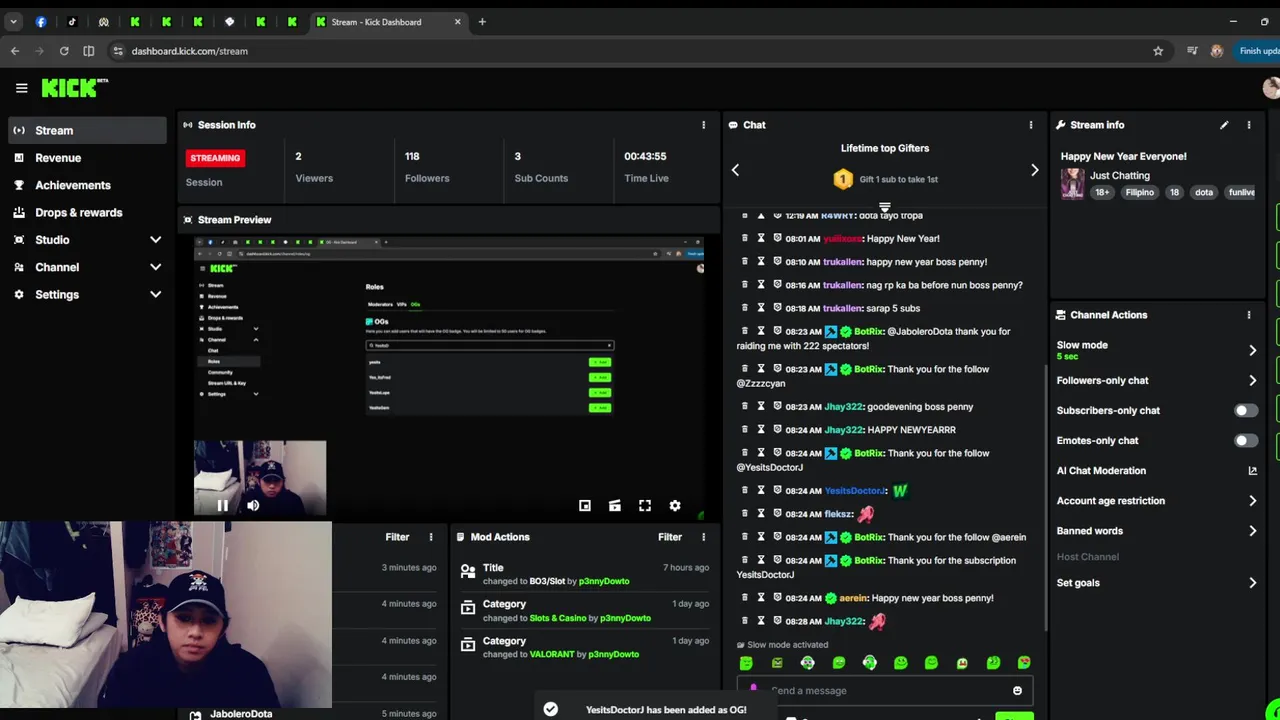Show previous Lifetime top Gifters slide
1280x720 pixels.
tap(735, 170)
